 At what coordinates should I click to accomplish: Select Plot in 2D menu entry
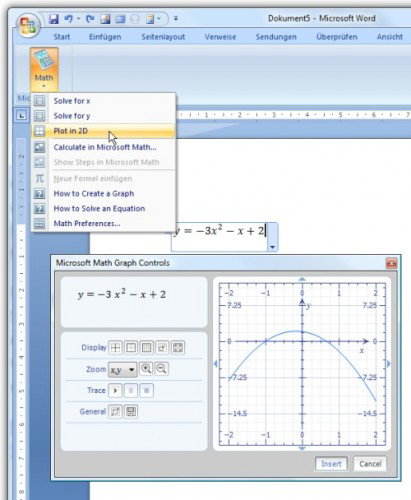pyautogui.click(x=103, y=131)
